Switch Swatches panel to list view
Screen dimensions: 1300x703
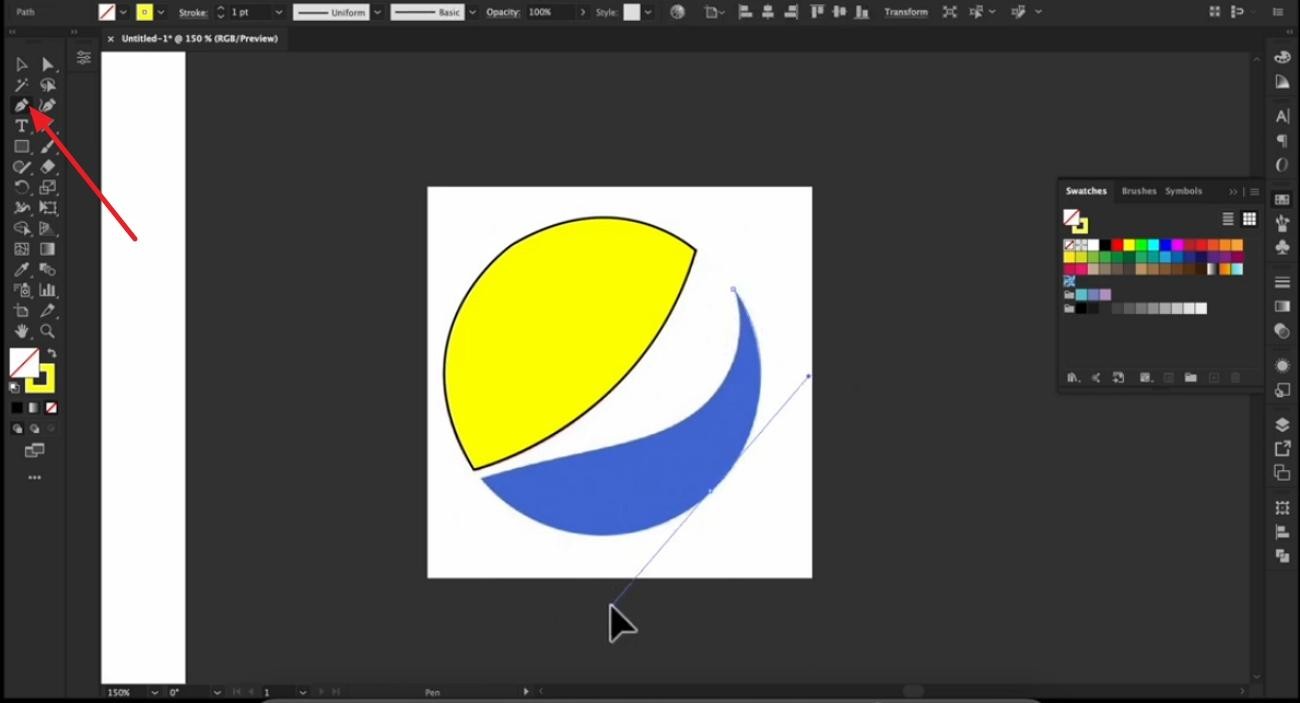tap(1228, 219)
